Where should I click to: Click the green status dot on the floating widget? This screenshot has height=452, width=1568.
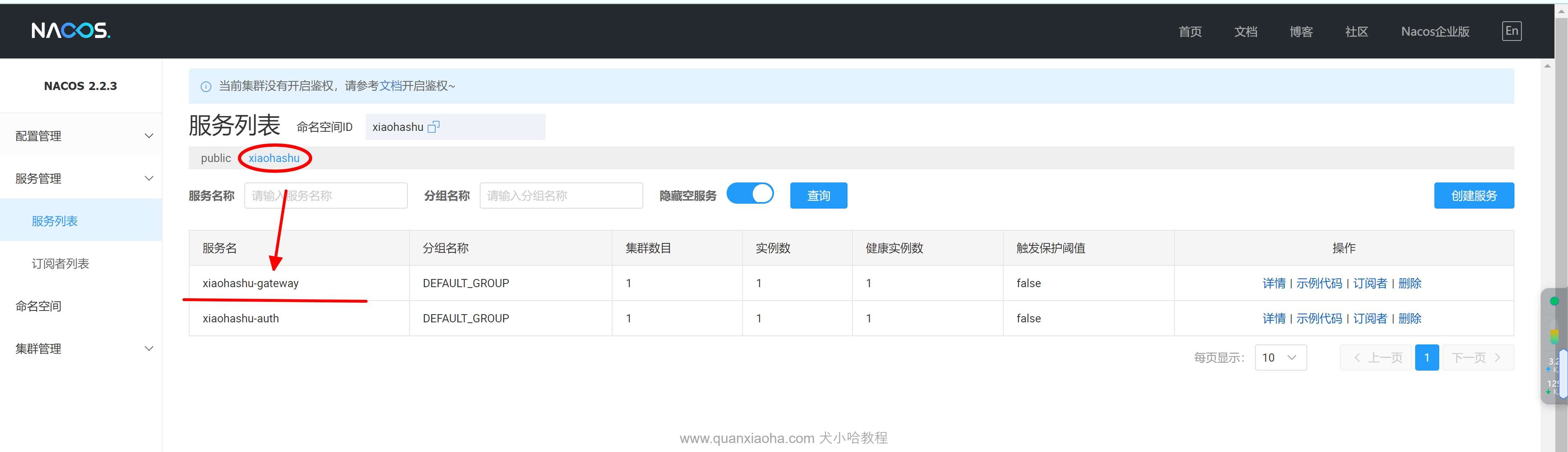pyautogui.click(x=1554, y=301)
